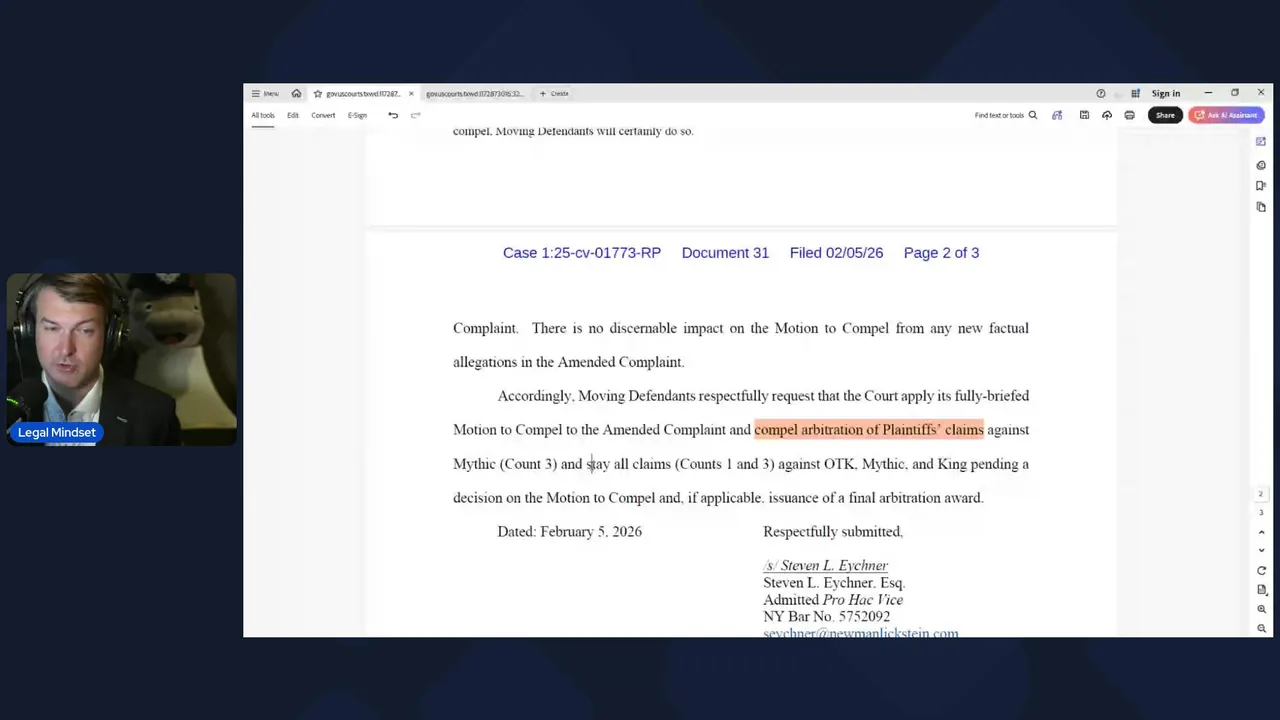Open the bookmarks panel in right sidebar
This screenshot has height=720, width=1280.
pyautogui.click(x=1261, y=186)
